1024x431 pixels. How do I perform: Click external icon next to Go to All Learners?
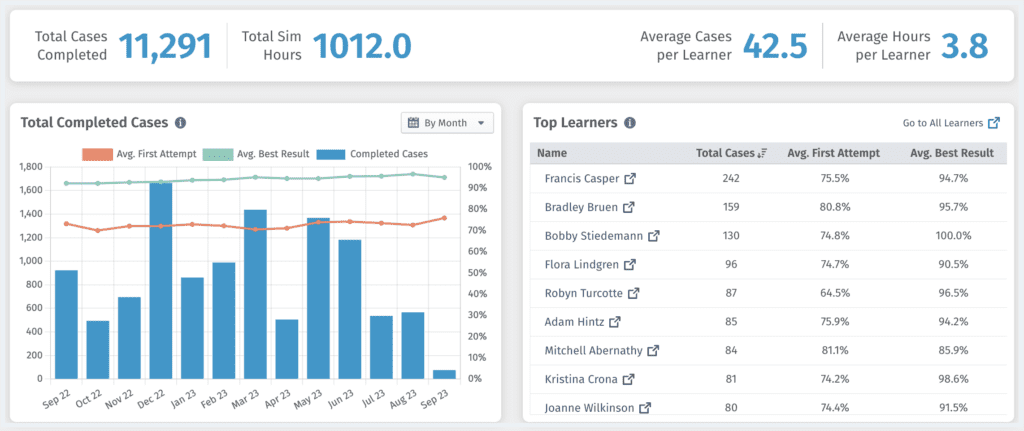click(x=994, y=123)
